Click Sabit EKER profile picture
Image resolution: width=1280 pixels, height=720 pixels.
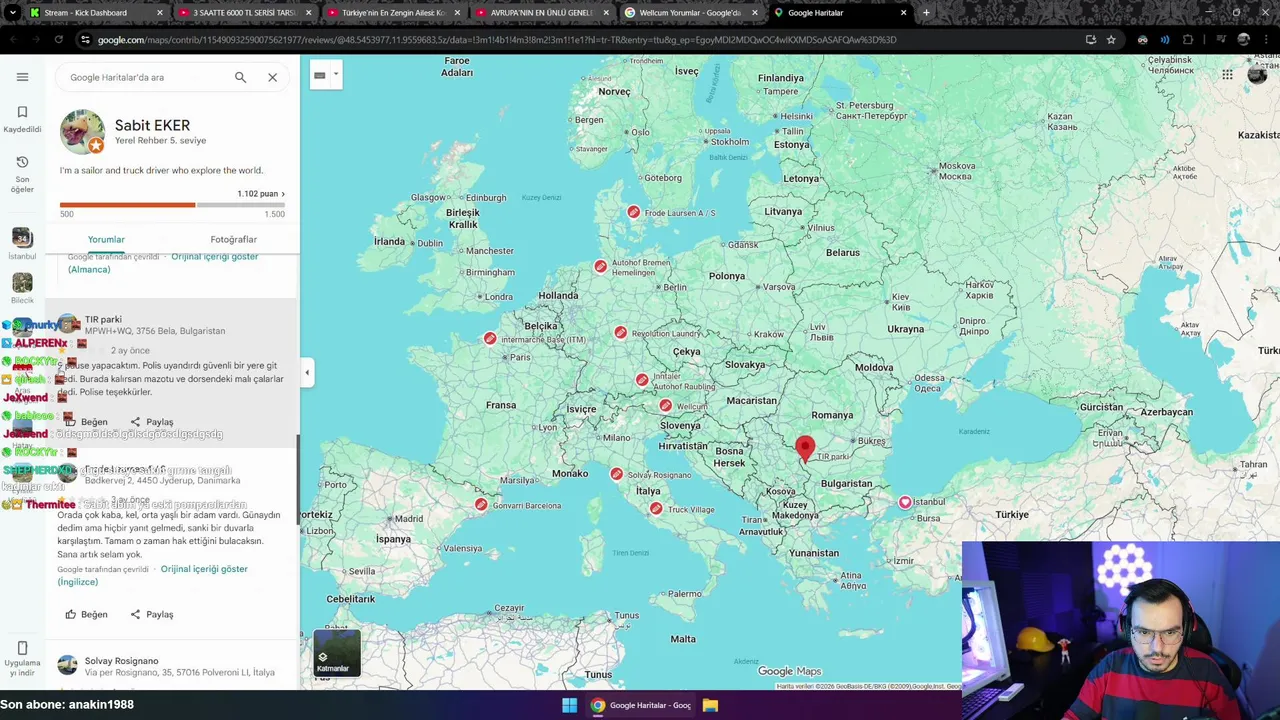click(82, 132)
